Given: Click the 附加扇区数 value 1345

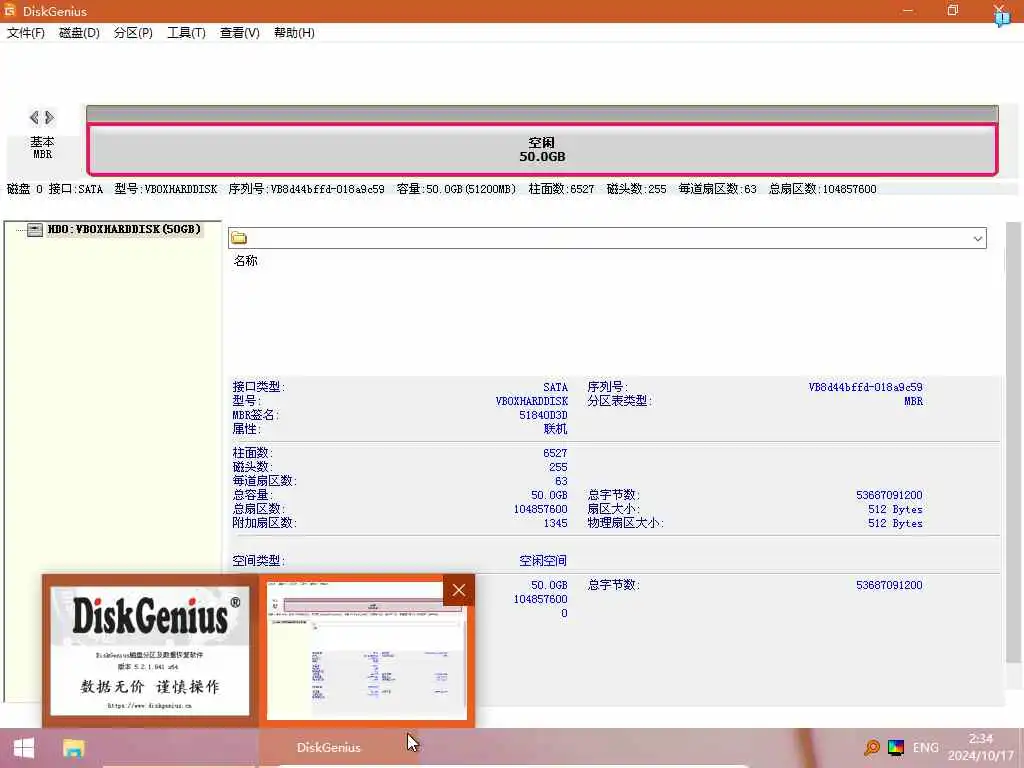Looking at the screenshot, I should tap(555, 523).
